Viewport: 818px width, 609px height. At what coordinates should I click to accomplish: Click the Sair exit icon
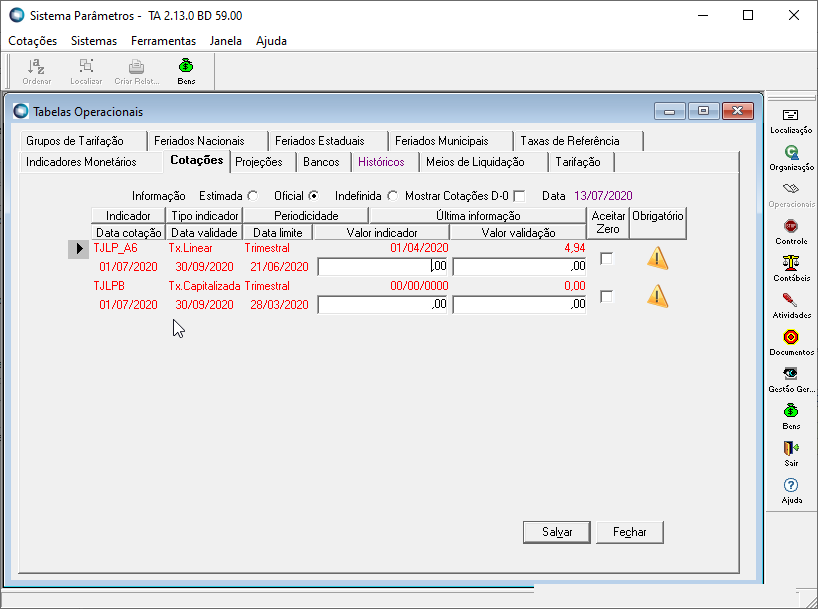[x=791, y=455]
